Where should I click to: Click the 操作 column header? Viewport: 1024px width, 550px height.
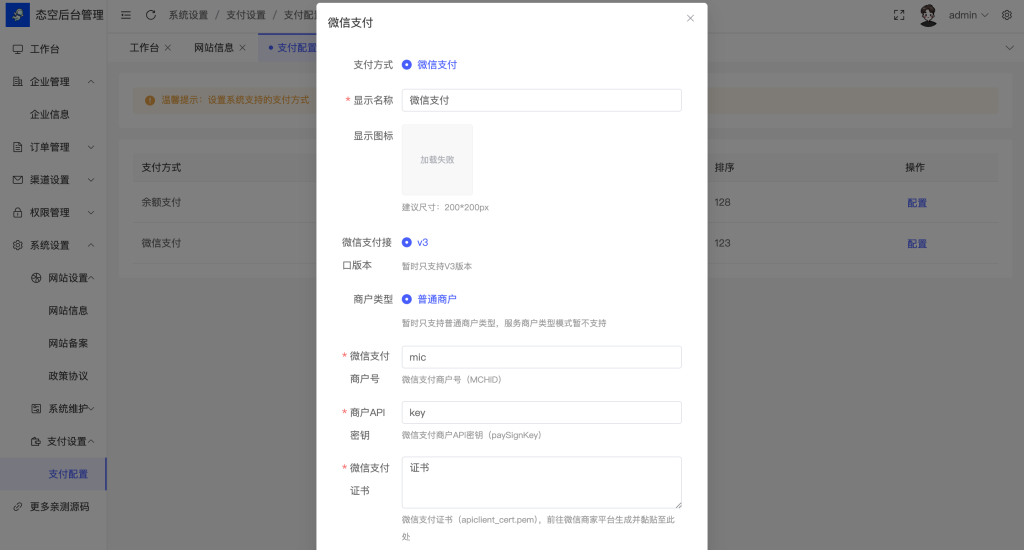915,168
